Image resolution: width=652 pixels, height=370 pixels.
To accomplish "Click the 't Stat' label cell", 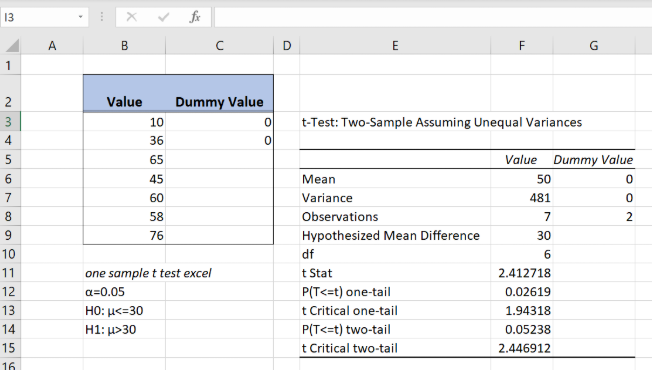I will tap(395, 273).
